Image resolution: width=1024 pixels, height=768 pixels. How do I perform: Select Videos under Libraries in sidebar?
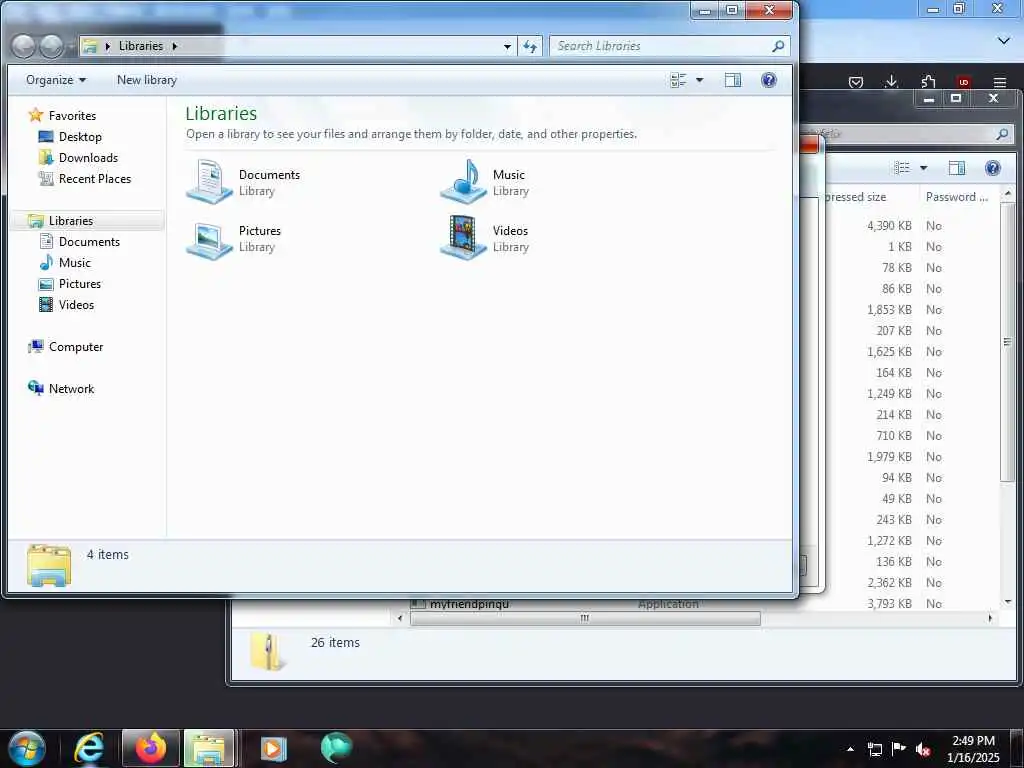(x=76, y=304)
